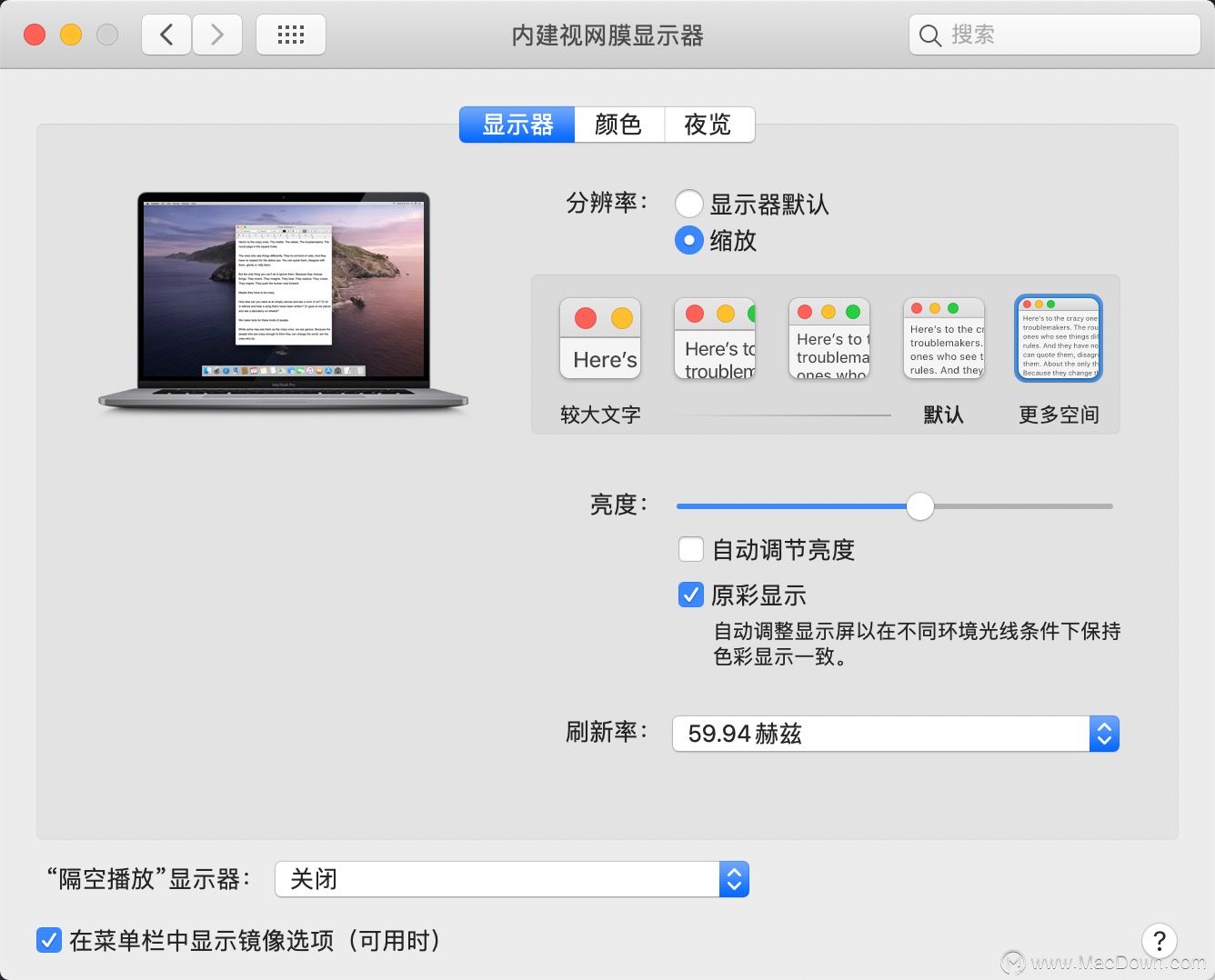Click the help question mark button
1215x980 pixels.
[1159, 942]
